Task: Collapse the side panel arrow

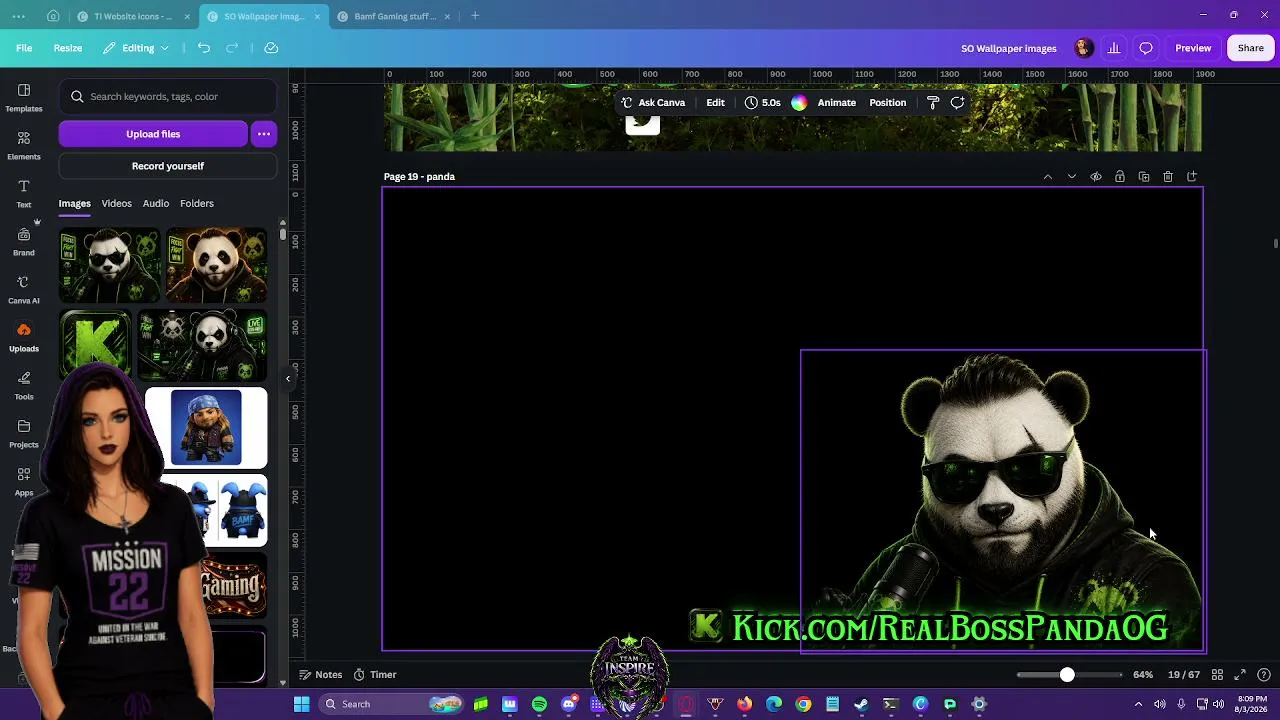Action: click(x=288, y=379)
